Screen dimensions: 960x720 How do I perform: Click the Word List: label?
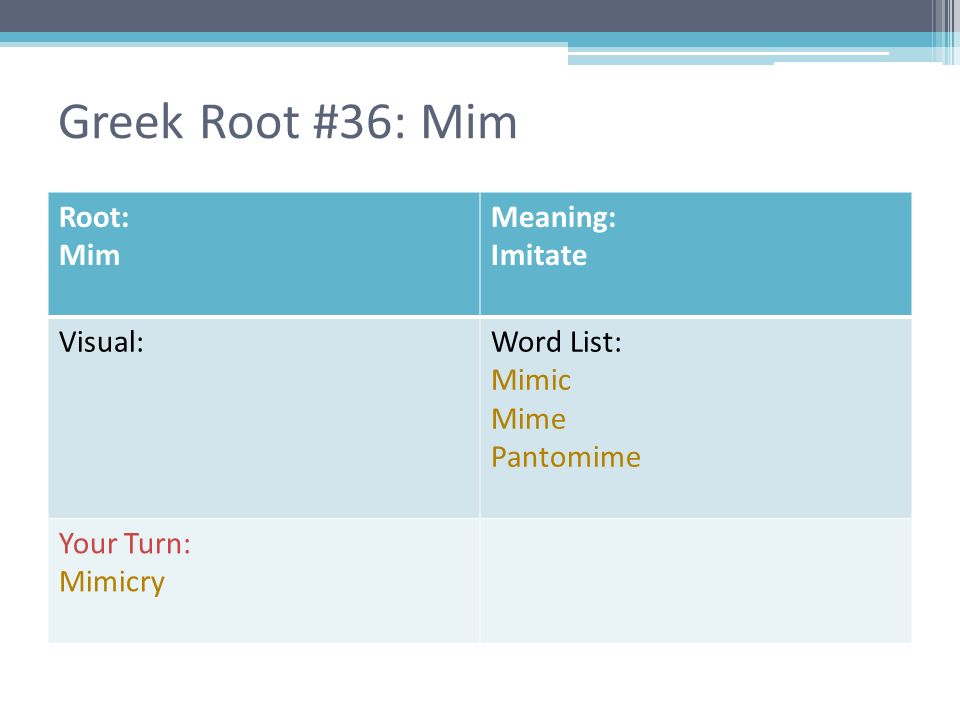coord(556,342)
